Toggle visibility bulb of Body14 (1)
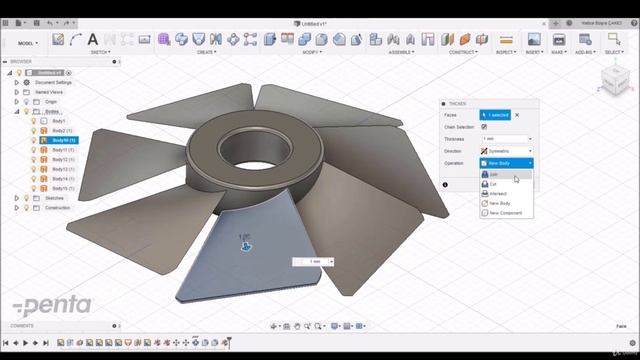The height and width of the screenshot is (360, 640). (34, 179)
